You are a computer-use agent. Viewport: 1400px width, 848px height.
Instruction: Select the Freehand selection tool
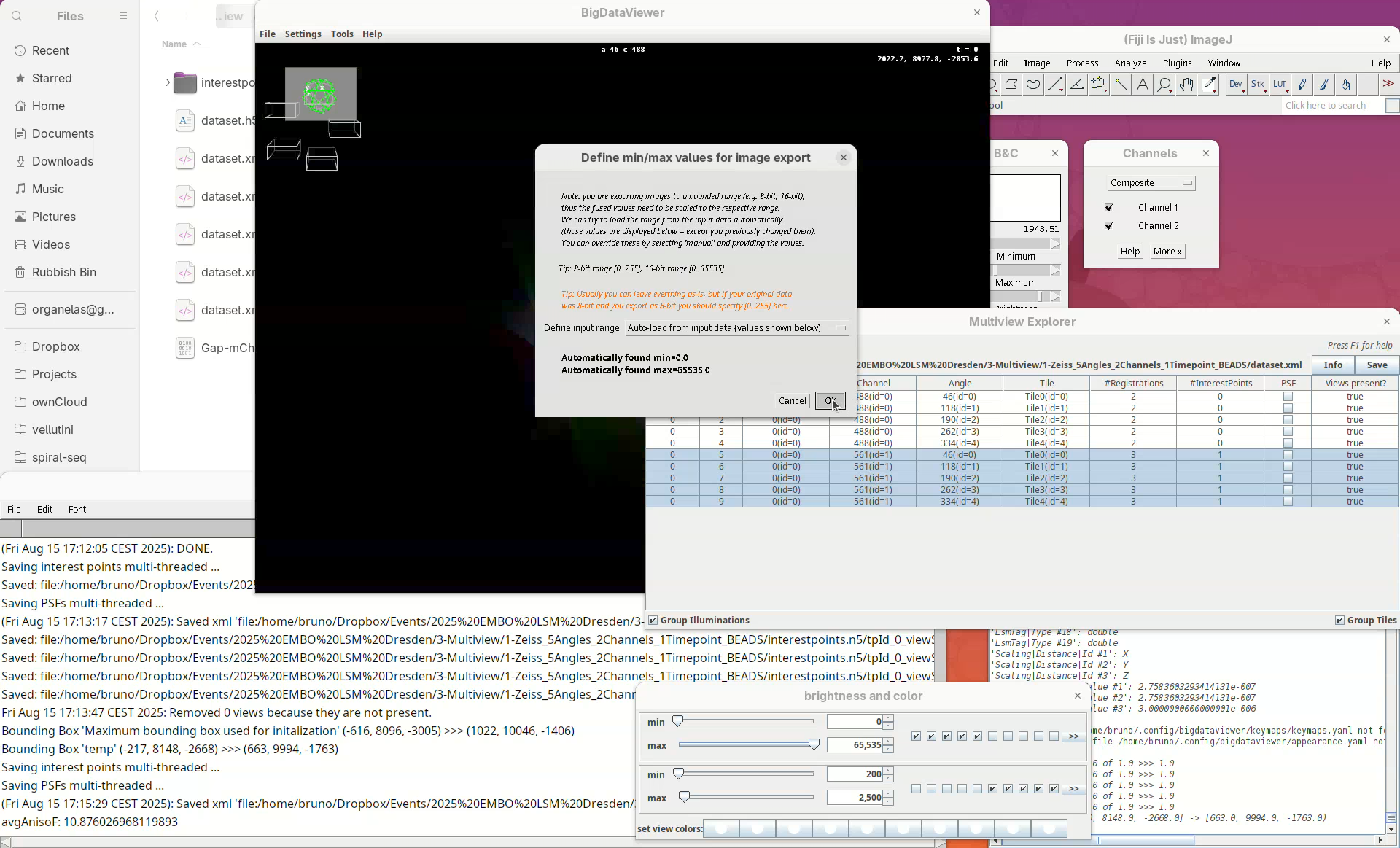coord(1033,85)
